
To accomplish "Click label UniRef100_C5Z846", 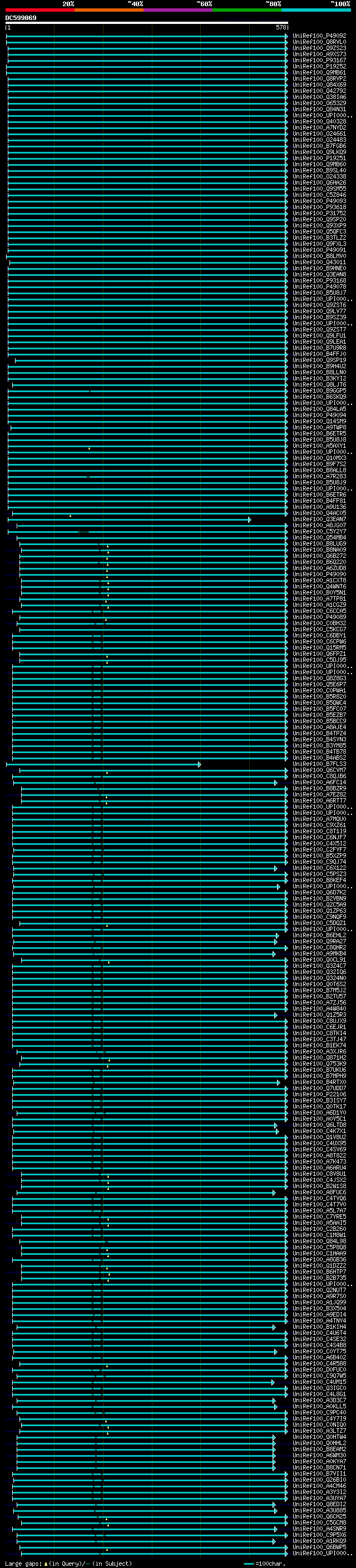I will coord(319,195).
